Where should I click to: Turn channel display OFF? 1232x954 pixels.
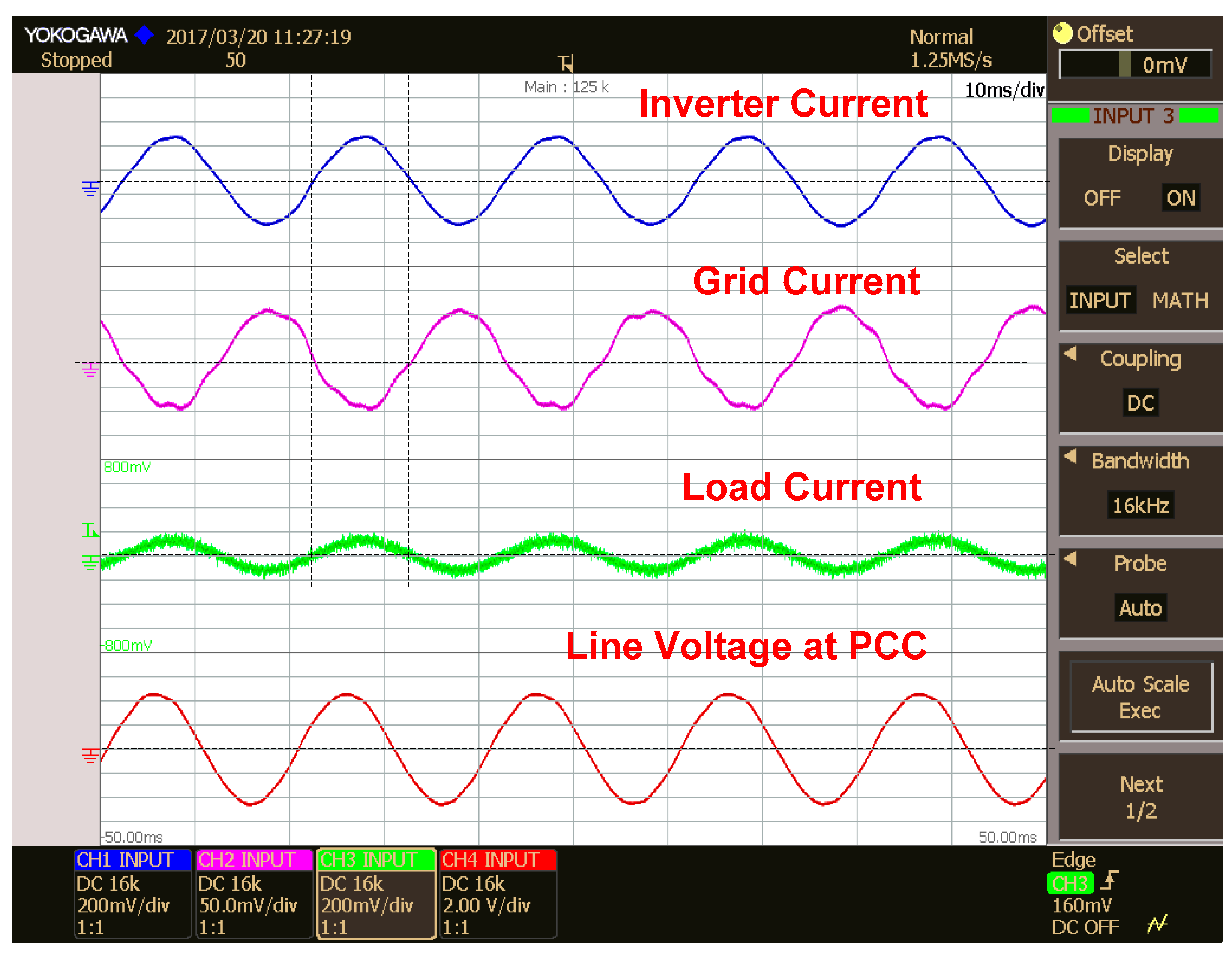coord(1102,198)
